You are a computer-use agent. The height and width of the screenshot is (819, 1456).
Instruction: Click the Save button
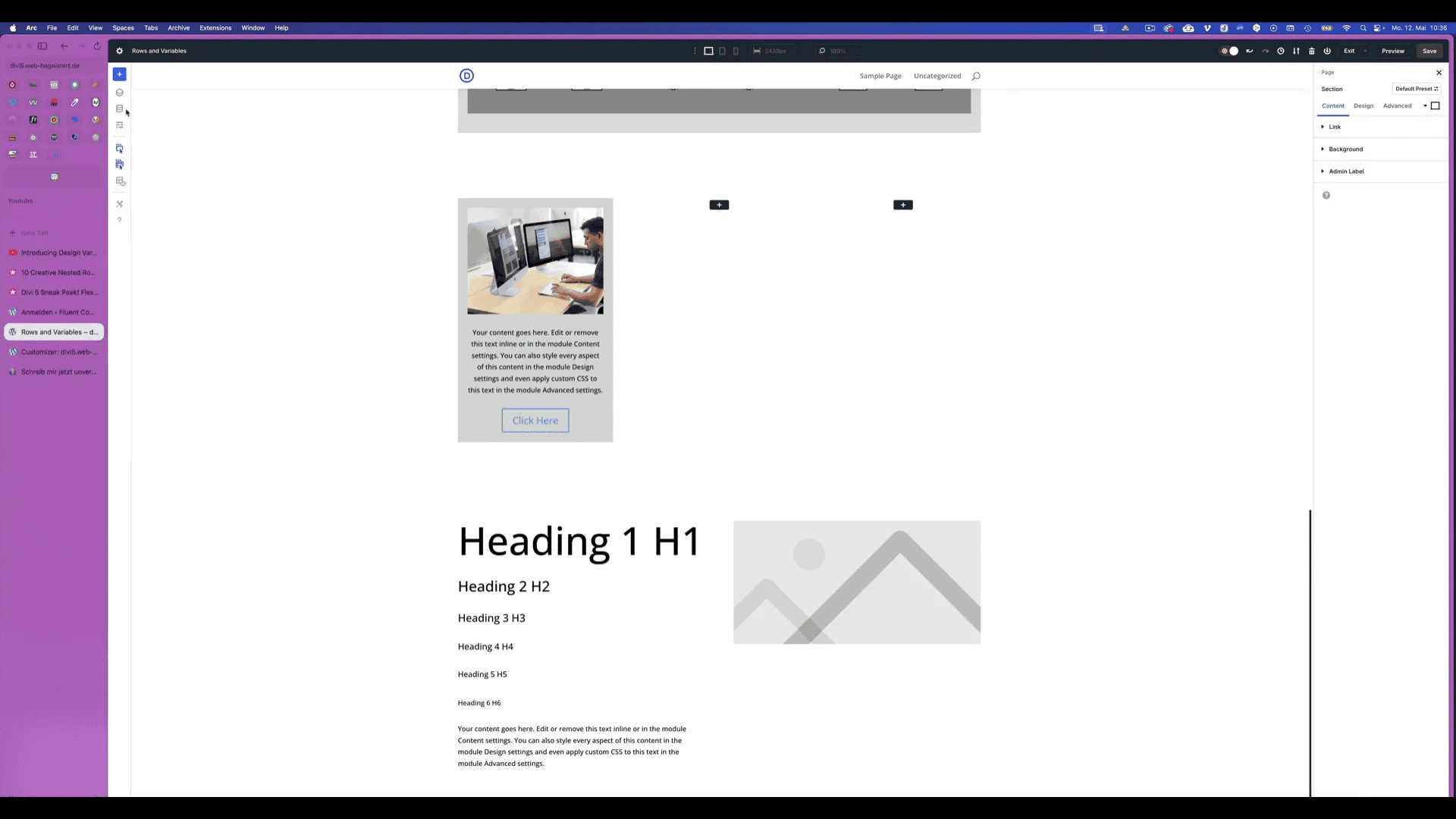click(1429, 51)
